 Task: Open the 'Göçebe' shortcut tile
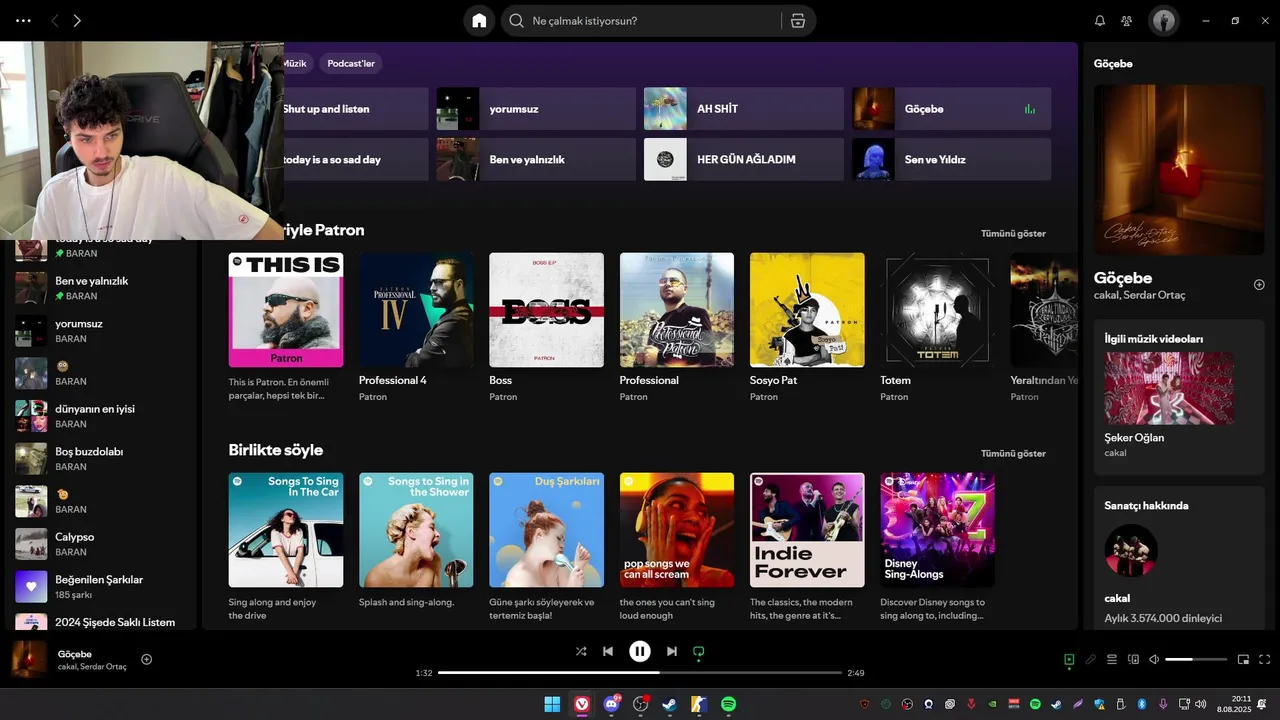click(951, 109)
